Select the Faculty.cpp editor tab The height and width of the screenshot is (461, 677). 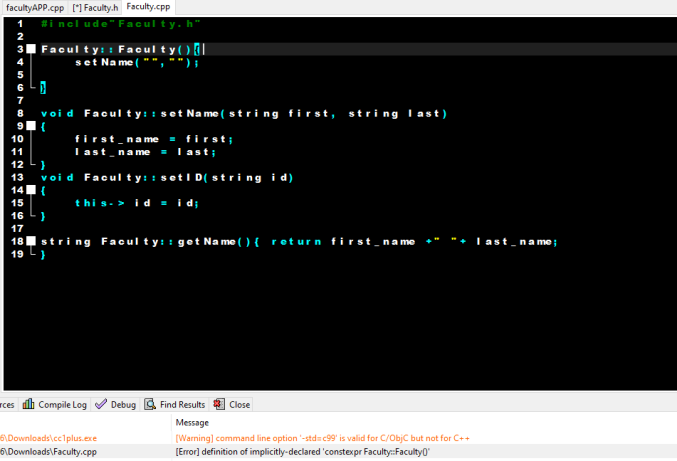click(148, 7)
